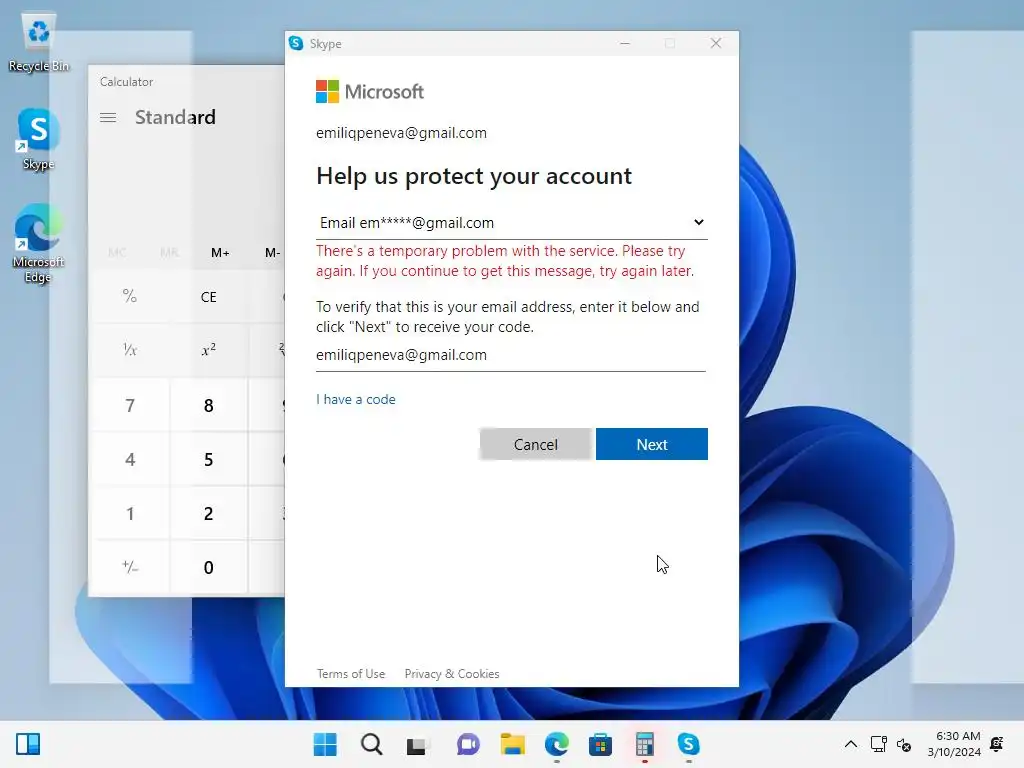1024x768 pixels.
Task: Click digit 1 in Calculator
Action: pos(129,513)
